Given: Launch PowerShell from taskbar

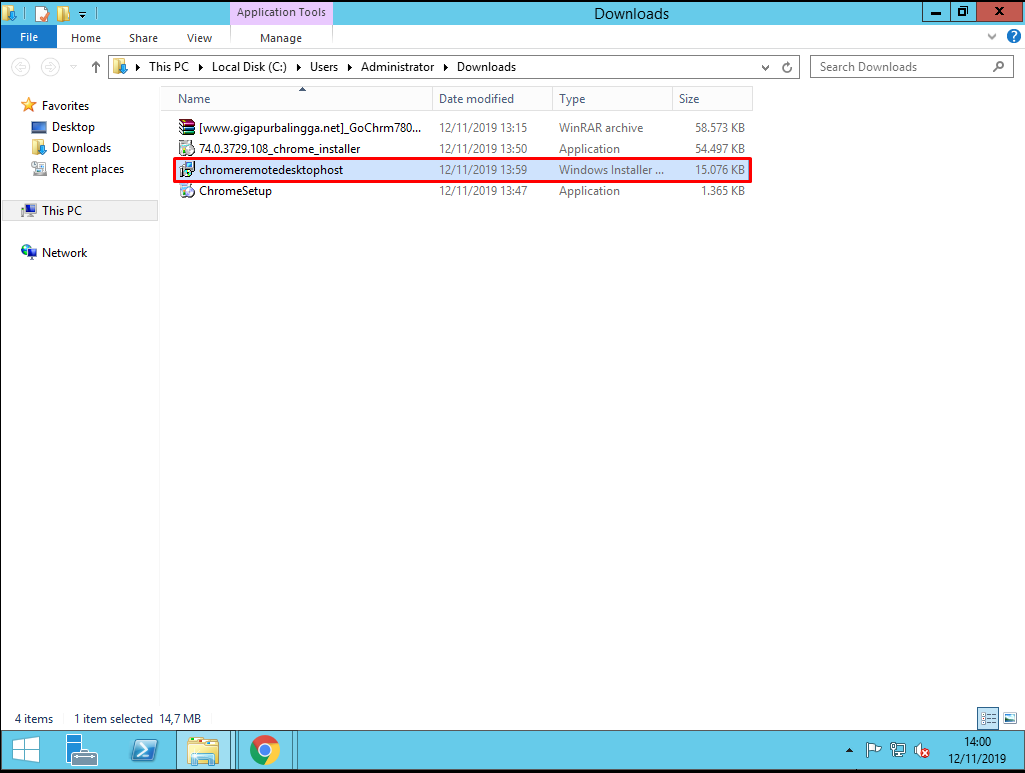Looking at the screenshot, I should point(144,750).
